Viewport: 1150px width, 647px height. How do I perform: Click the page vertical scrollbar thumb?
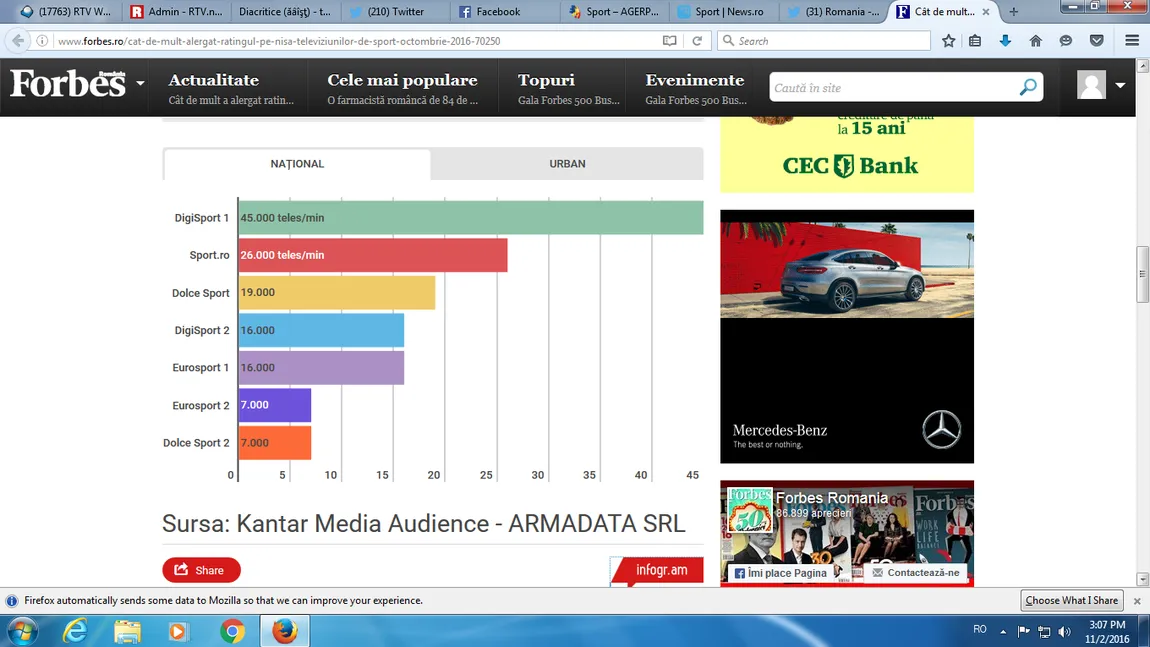pos(1142,274)
